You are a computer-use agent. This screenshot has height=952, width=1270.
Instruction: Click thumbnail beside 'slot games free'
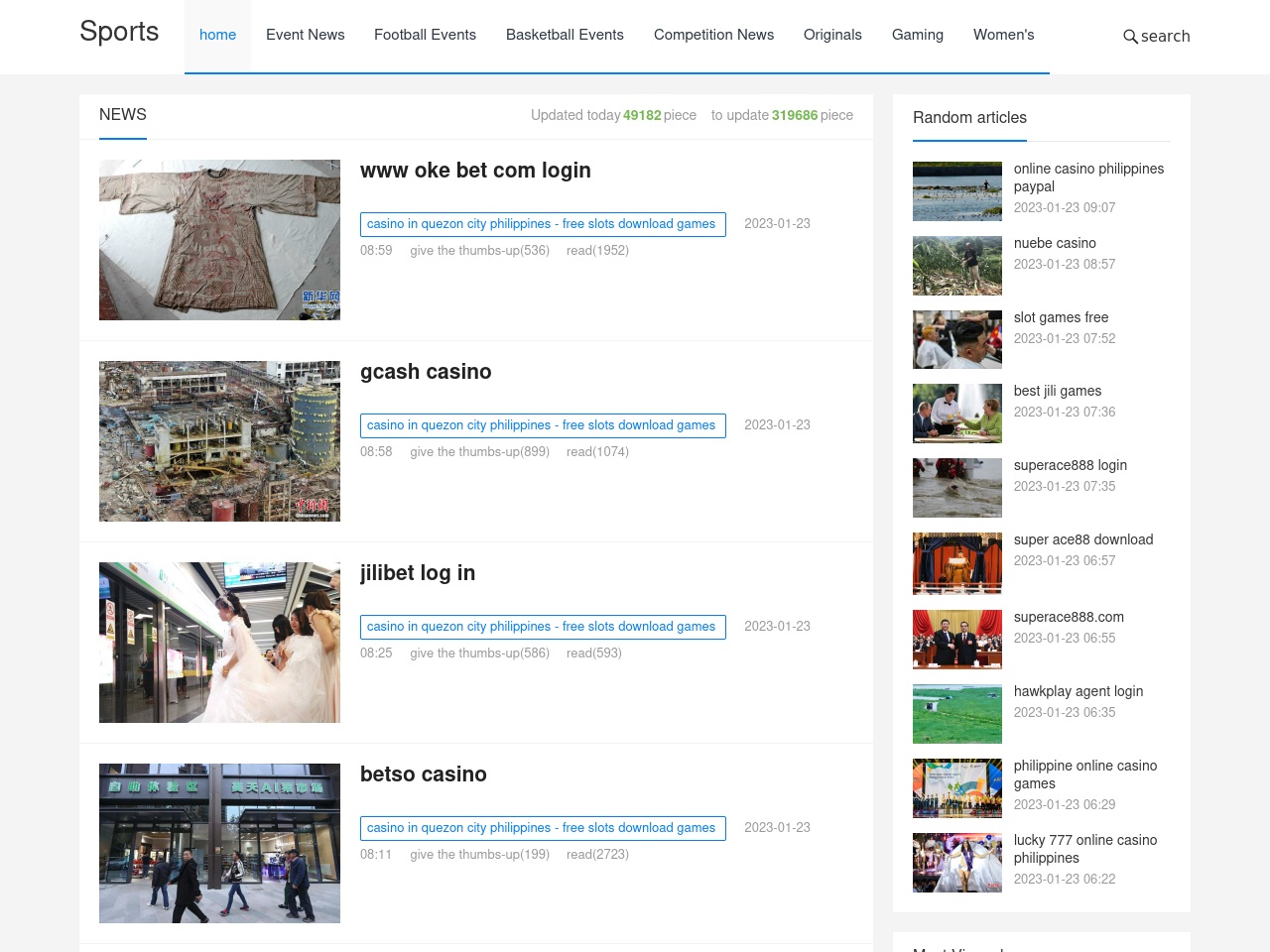[x=957, y=340]
